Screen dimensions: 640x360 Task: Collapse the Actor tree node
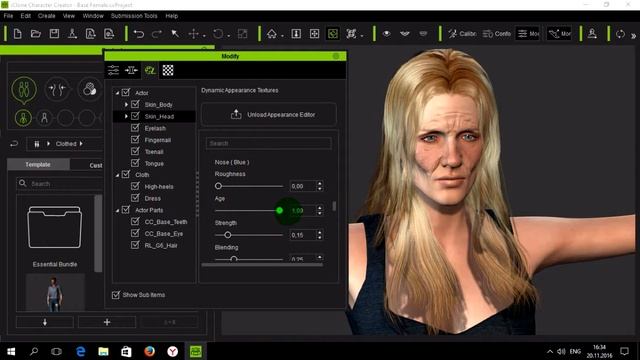[117, 93]
